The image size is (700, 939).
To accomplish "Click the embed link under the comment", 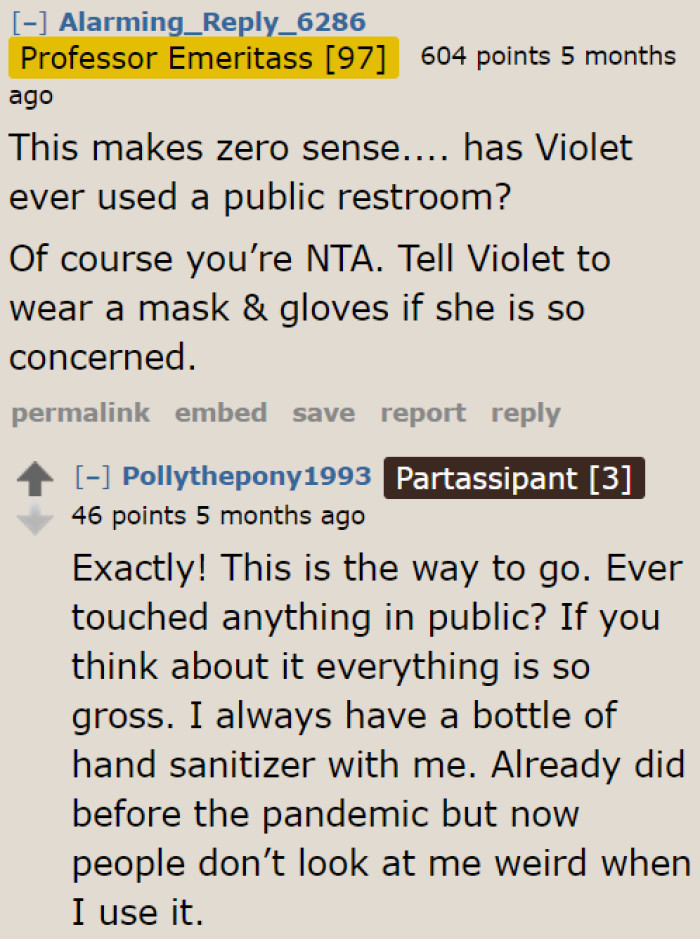I will [x=221, y=413].
